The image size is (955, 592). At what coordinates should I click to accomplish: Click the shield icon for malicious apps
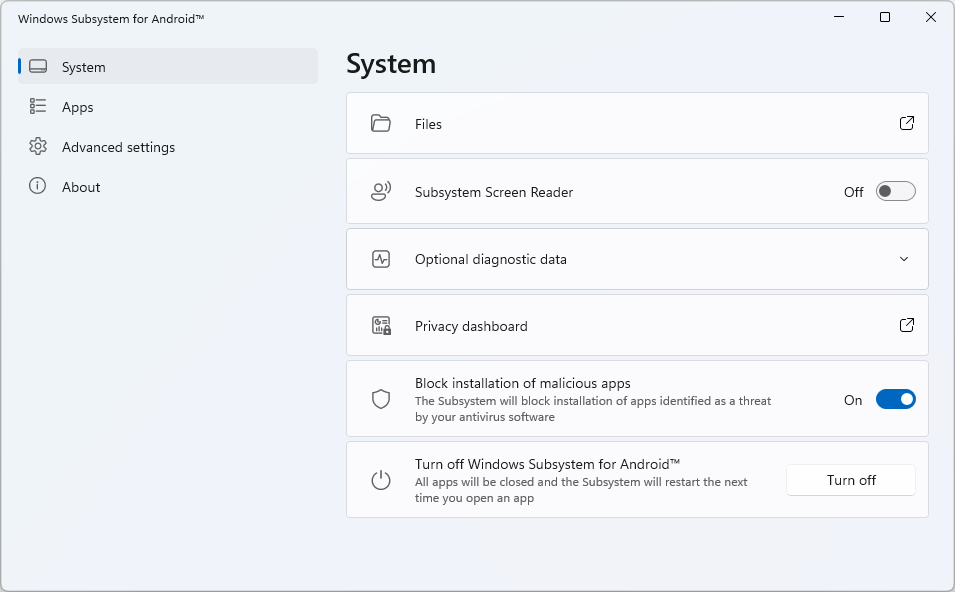(x=380, y=399)
